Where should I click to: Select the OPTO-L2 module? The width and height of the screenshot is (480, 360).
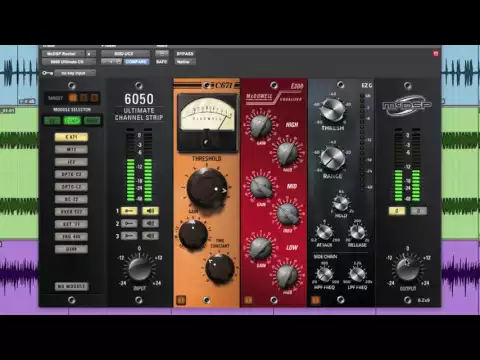[71, 187]
